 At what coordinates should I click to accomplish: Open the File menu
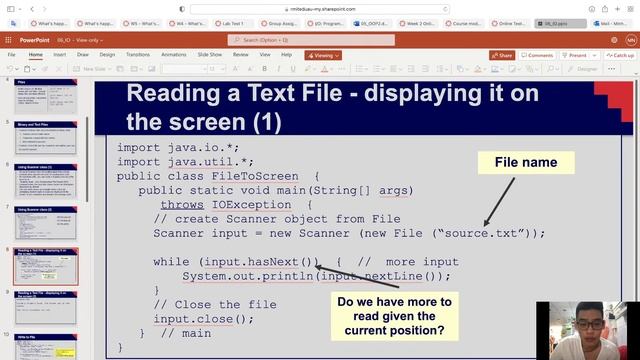[x=11, y=55]
